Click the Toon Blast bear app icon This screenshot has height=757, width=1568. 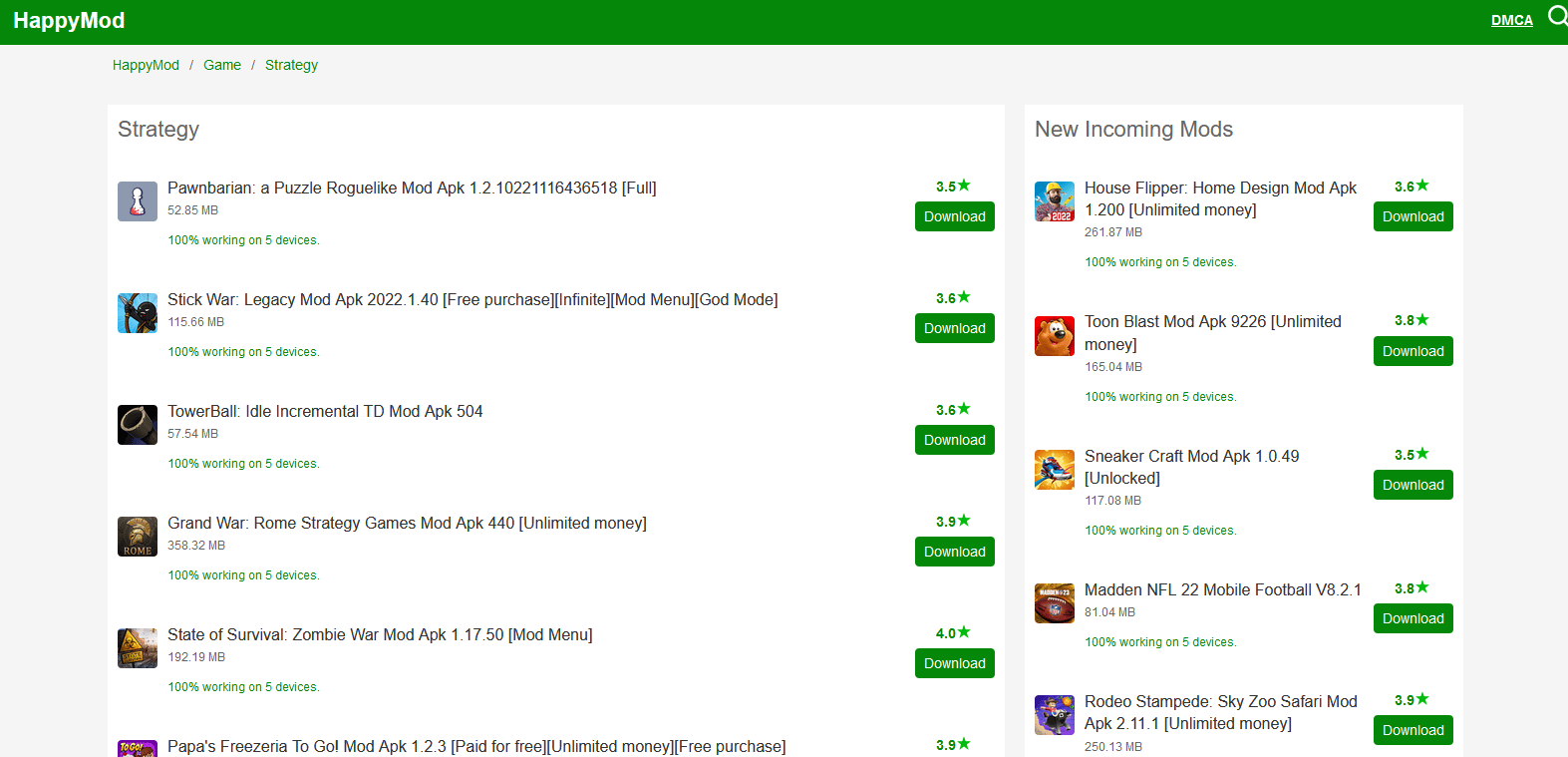1055,336
